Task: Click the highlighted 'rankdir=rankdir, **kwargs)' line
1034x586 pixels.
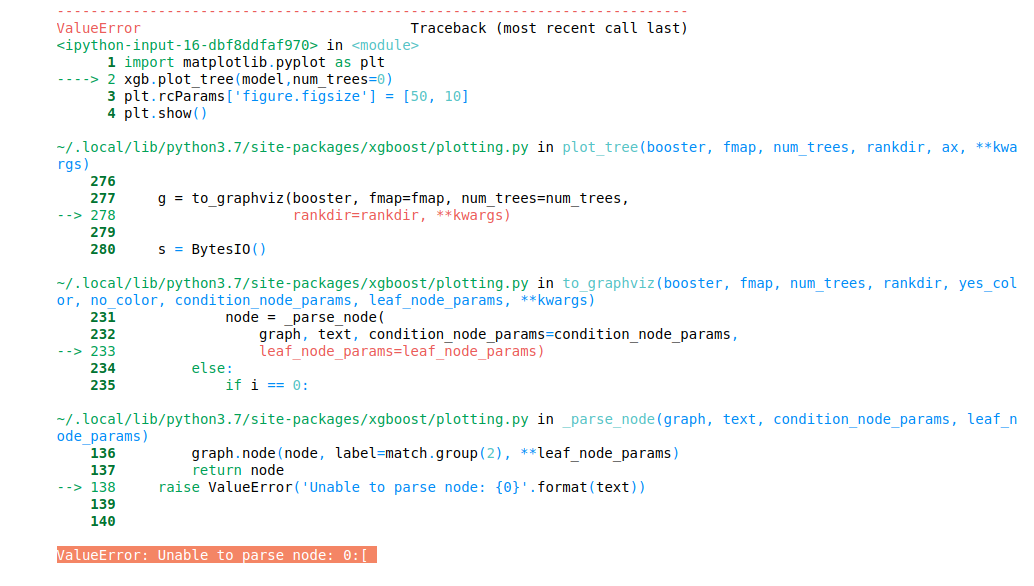Action: [402, 215]
